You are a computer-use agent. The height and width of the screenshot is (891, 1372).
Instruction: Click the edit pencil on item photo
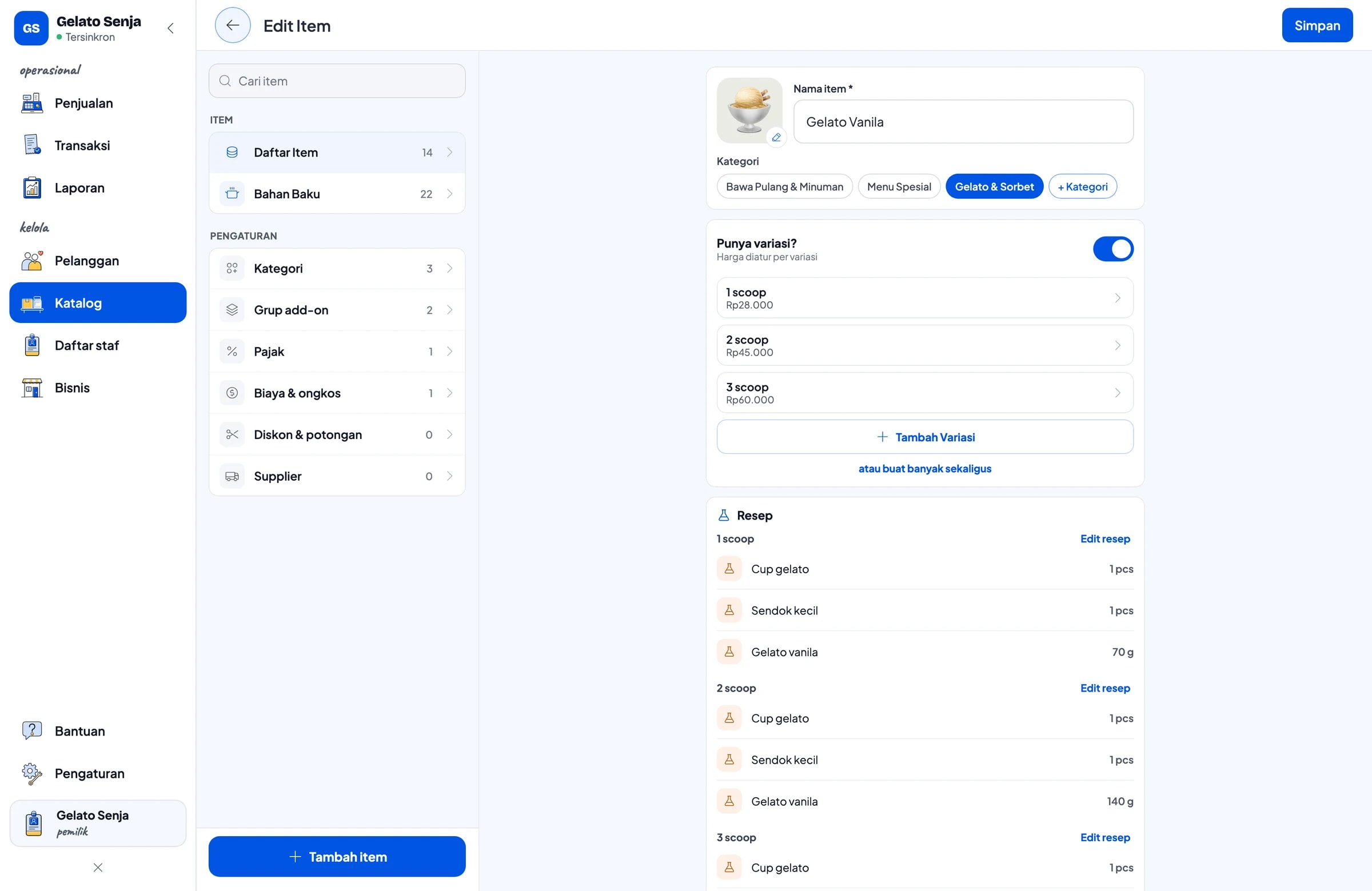pos(776,137)
